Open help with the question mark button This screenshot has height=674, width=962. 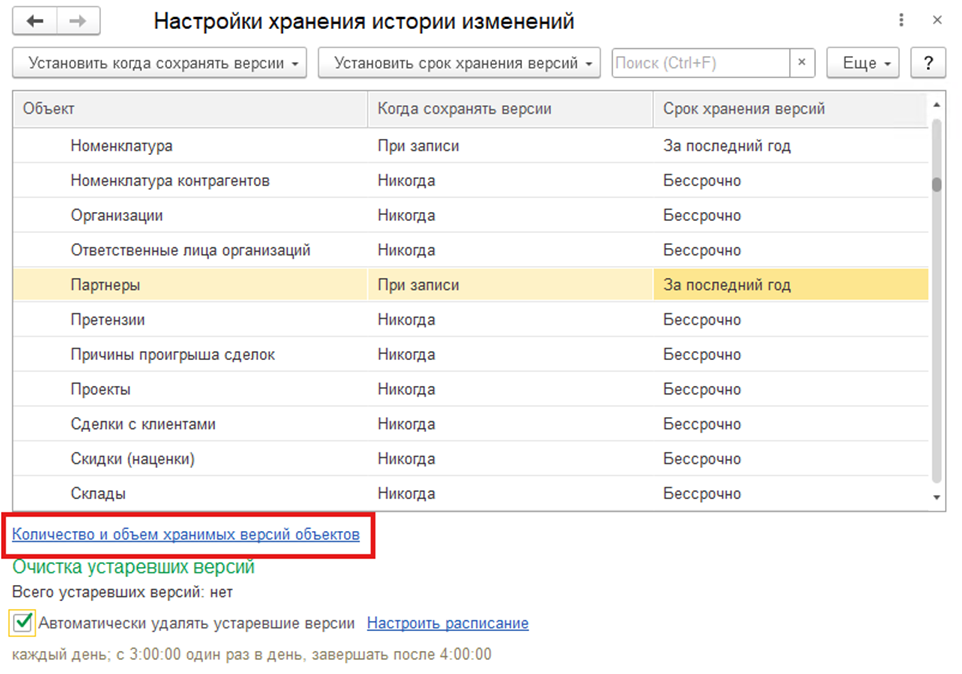tap(928, 63)
